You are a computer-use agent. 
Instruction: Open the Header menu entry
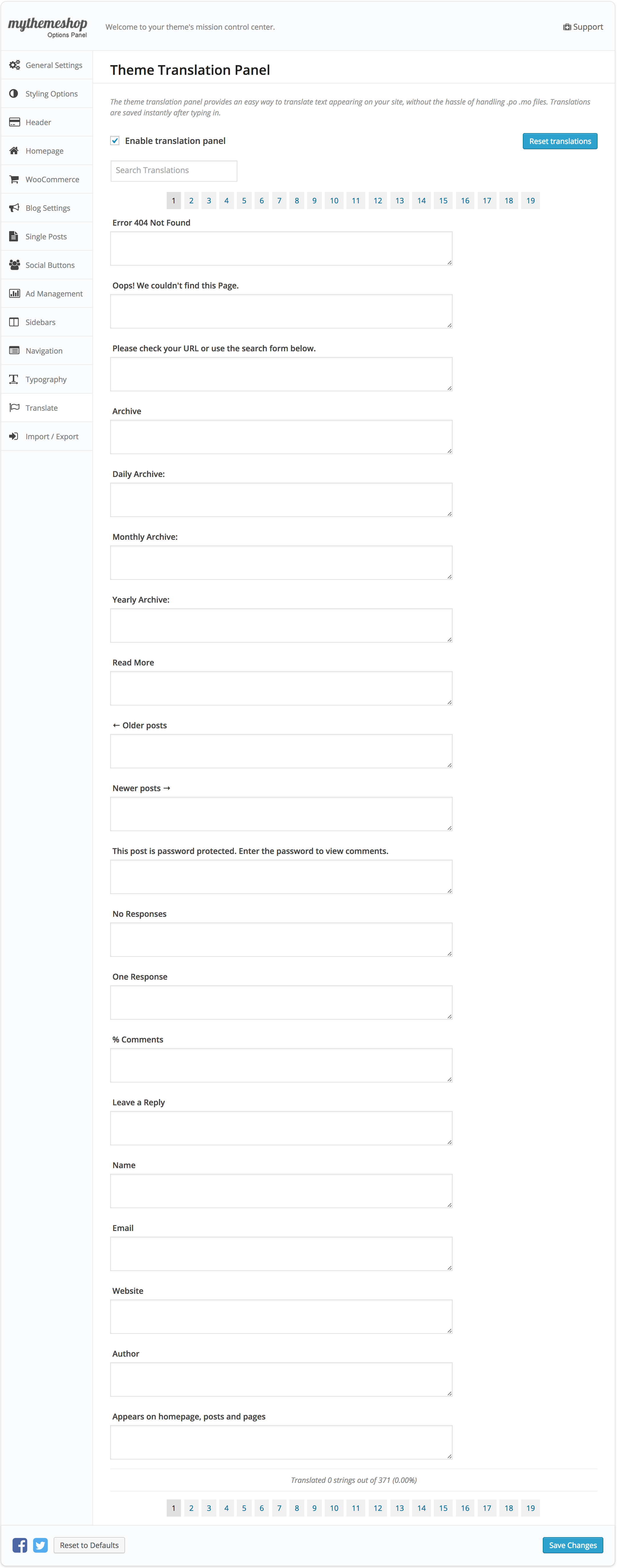(x=38, y=122)
